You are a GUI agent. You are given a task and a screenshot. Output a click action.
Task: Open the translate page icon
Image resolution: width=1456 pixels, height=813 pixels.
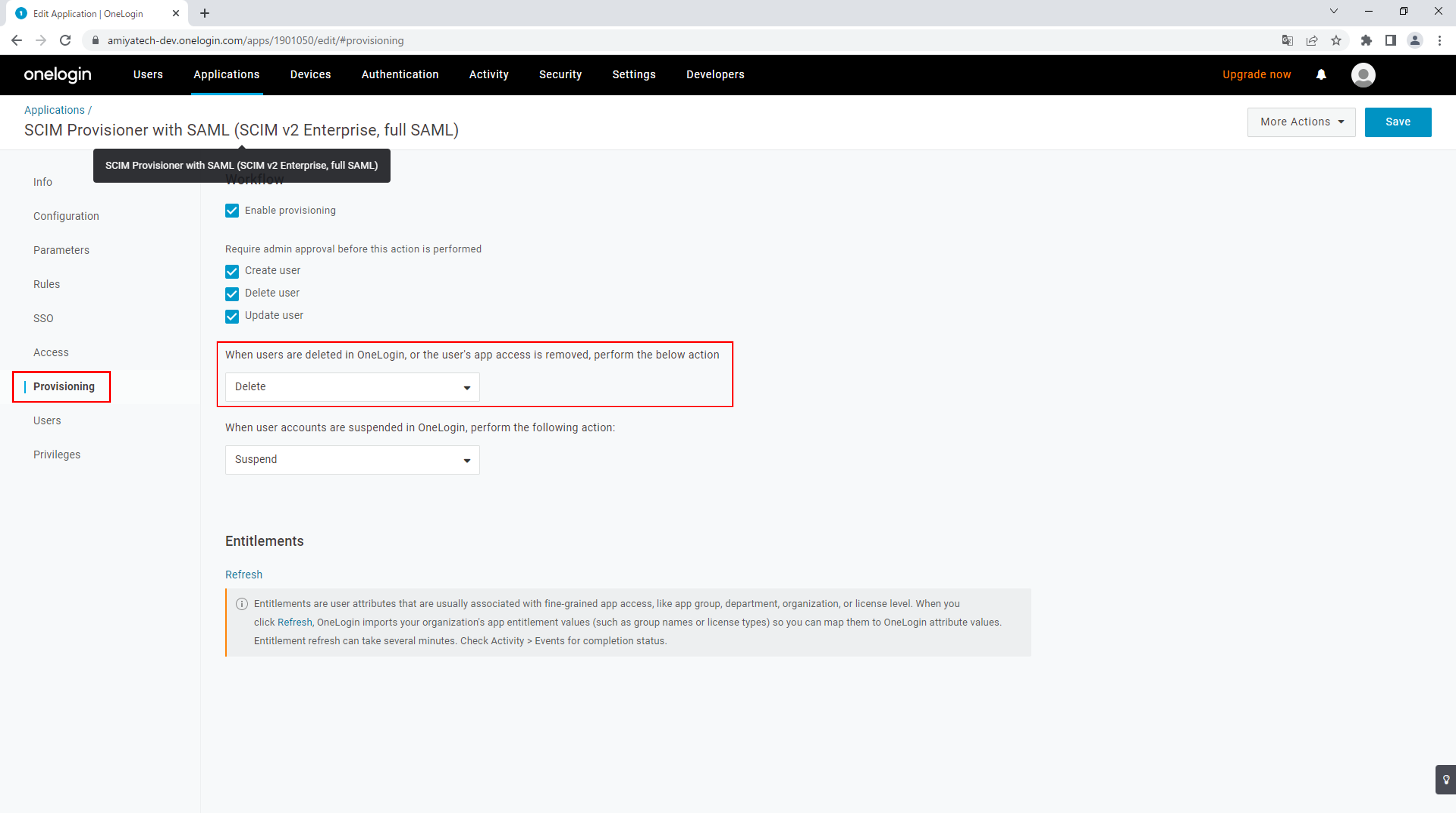1287,40
